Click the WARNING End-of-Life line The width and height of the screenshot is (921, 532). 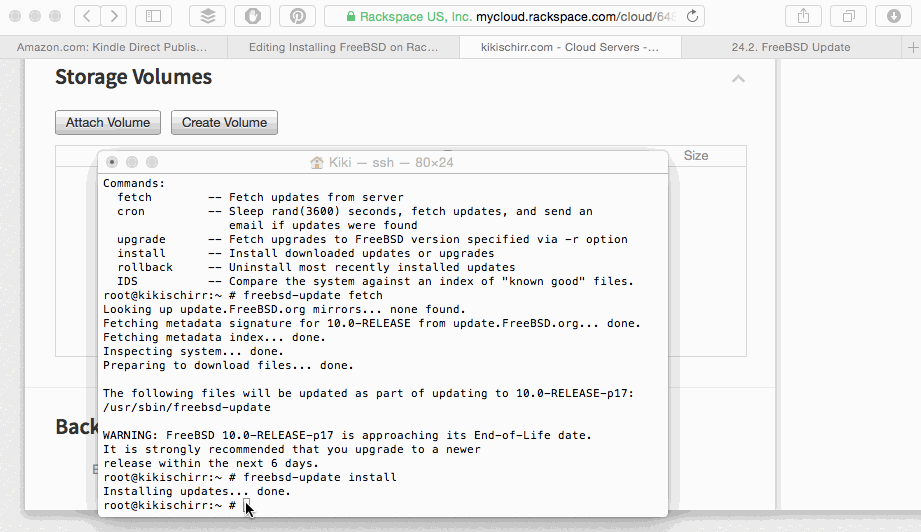pos(347,436)
